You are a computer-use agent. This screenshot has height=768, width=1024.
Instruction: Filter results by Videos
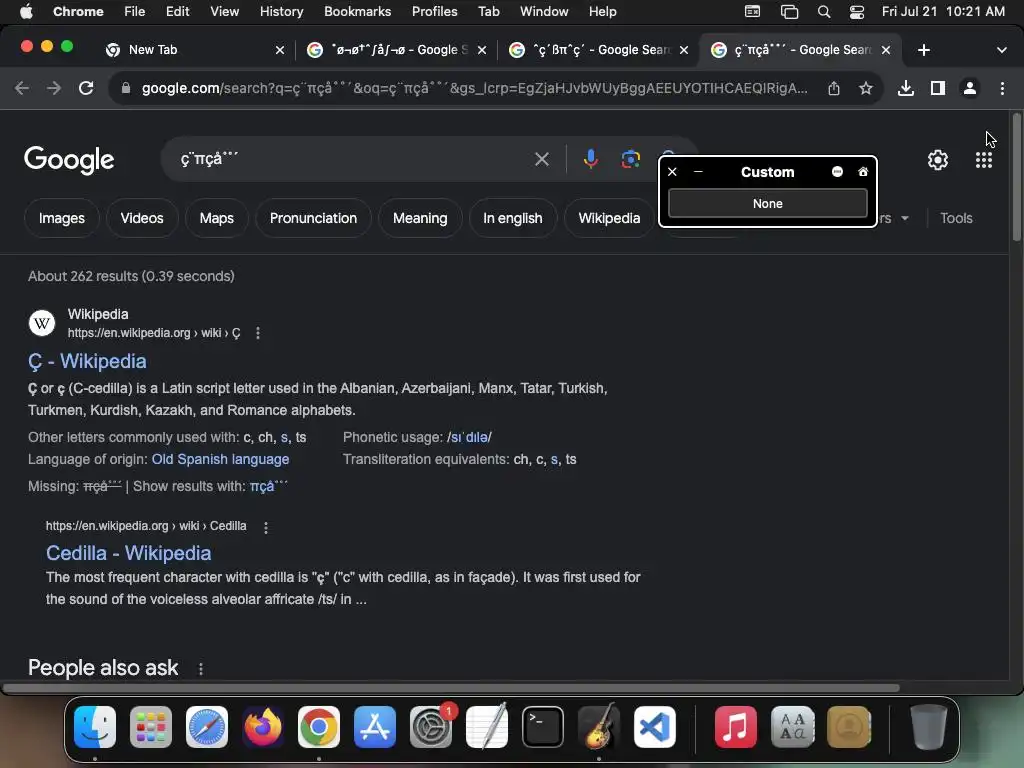pos(142,218)
